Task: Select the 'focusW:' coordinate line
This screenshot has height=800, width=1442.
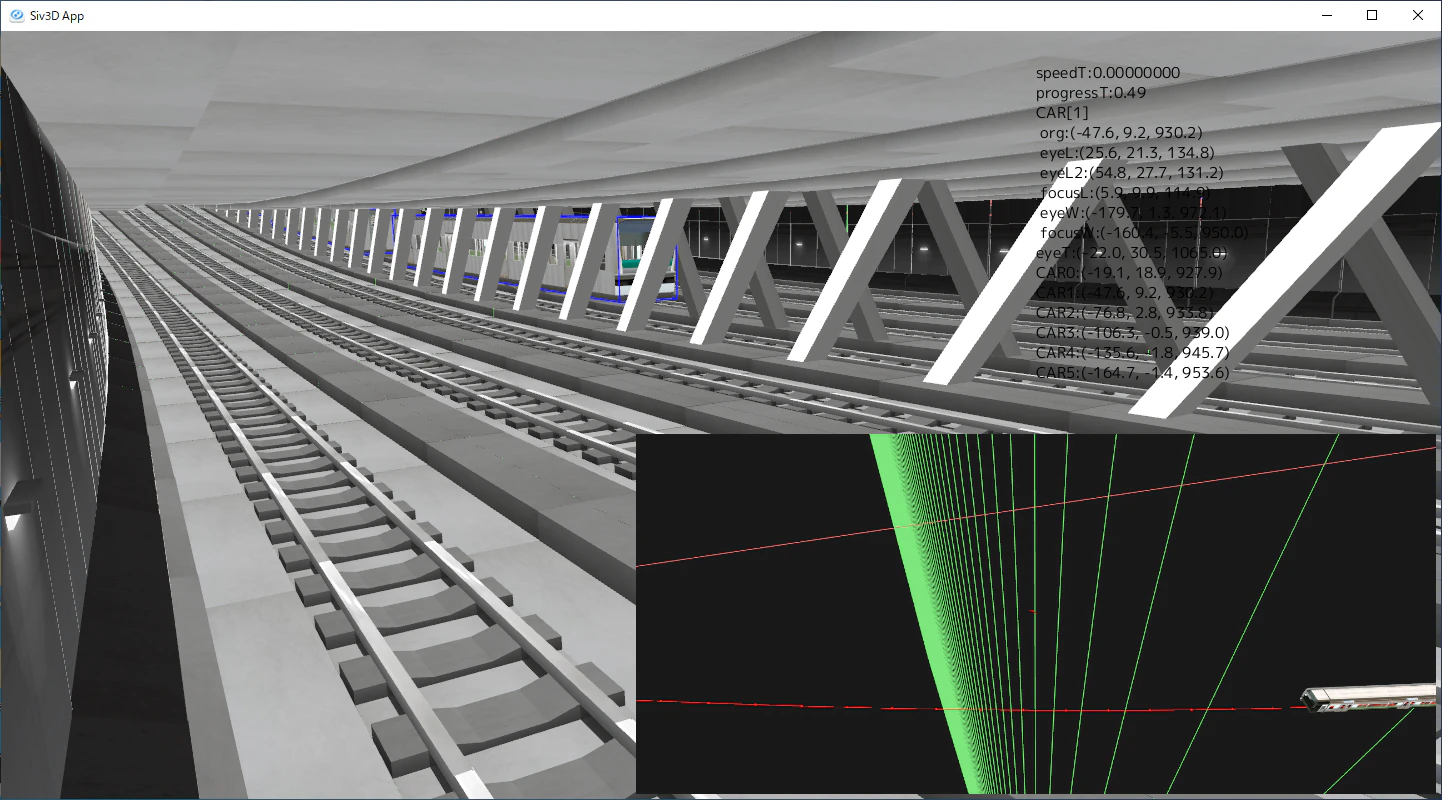Action: [x=1144, y=233]
